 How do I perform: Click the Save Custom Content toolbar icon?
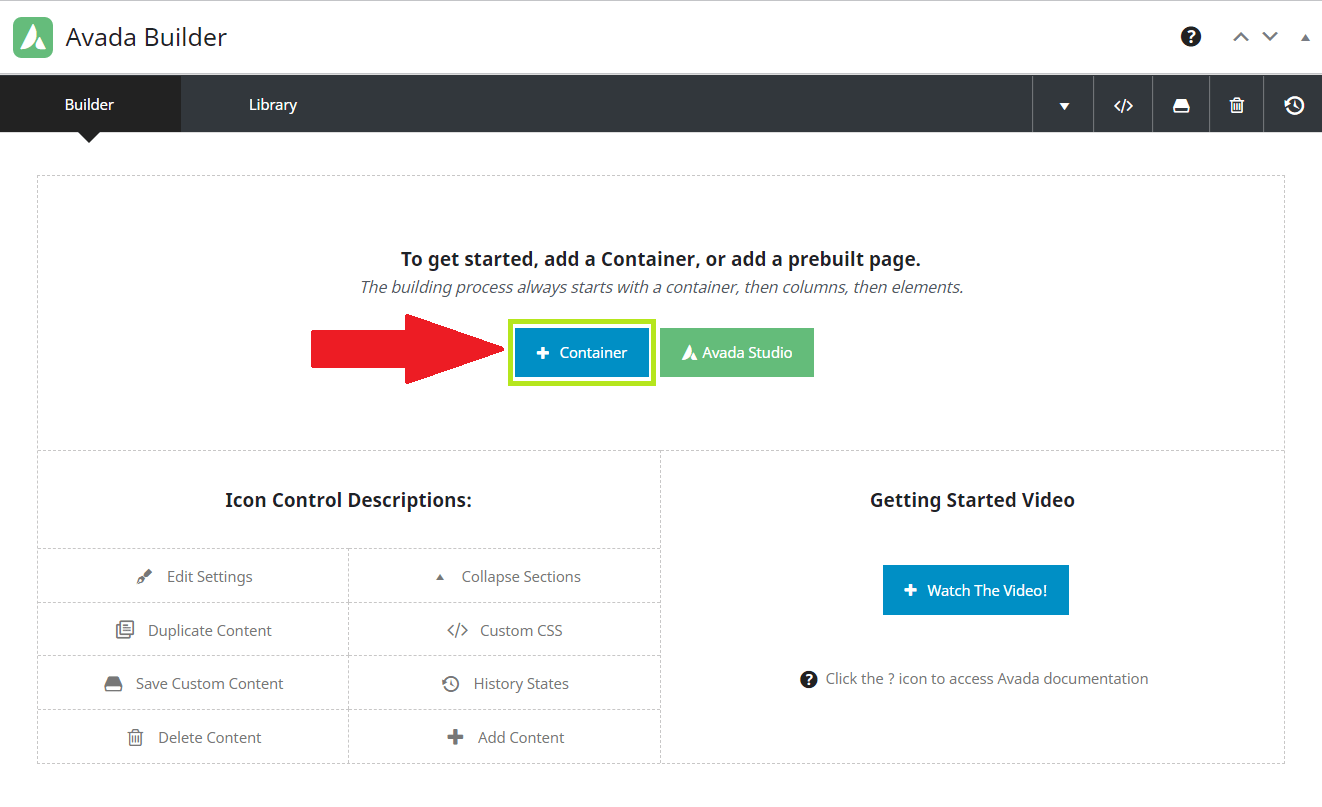1181,105
